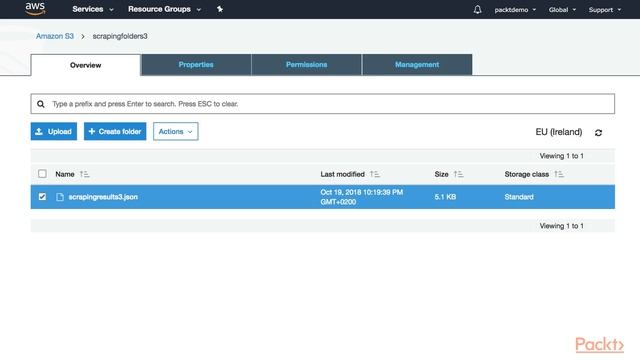
Task: Focus the prefix search field
Action: click(322, 104)
